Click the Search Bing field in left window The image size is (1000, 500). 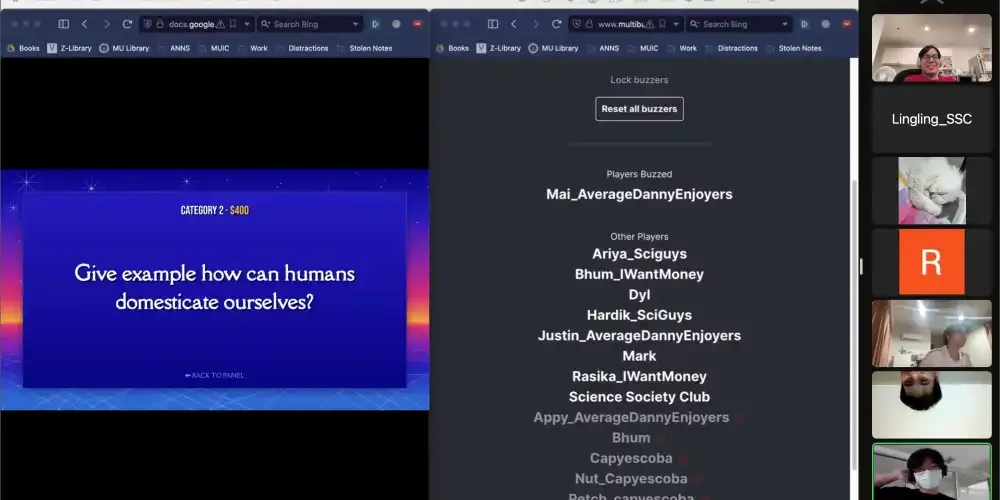(x=305, y=24)
